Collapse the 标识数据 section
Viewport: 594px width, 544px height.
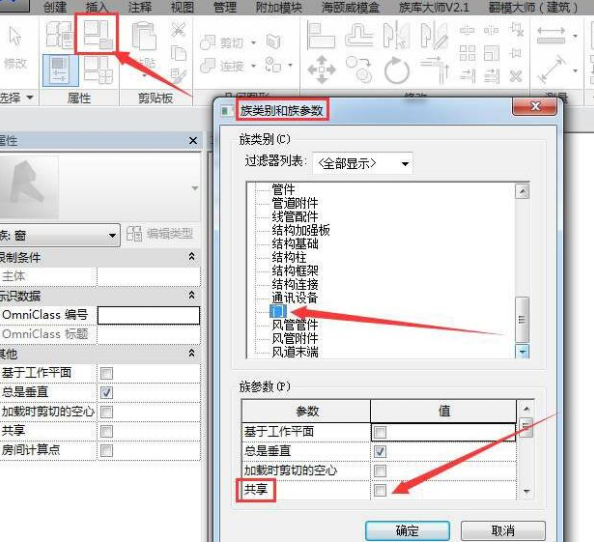pyautogui.click(x=192, y=295)
